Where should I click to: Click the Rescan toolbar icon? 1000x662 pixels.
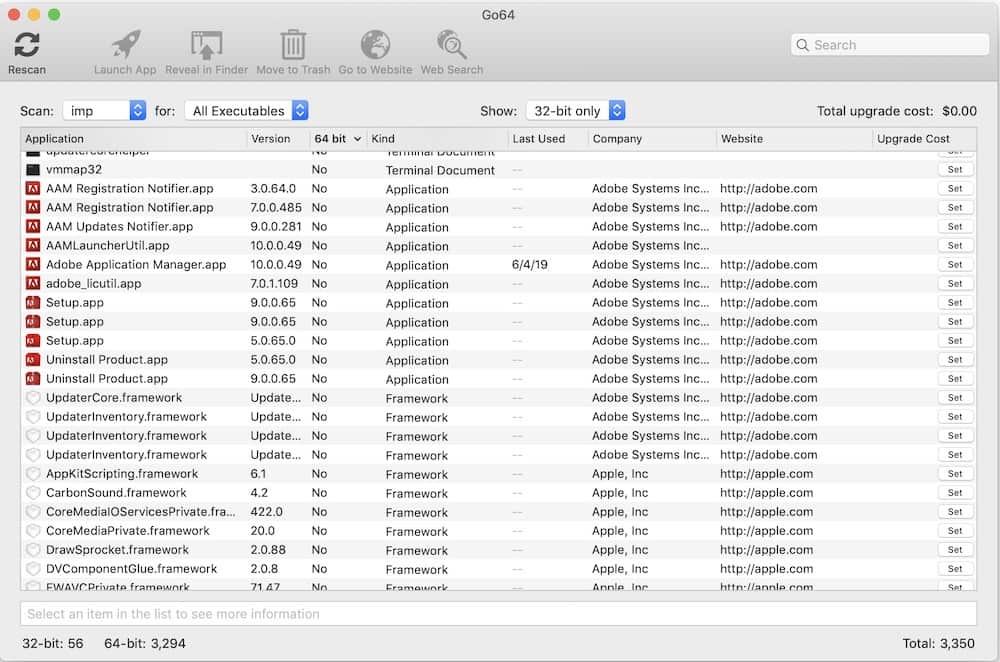(27, 45)
